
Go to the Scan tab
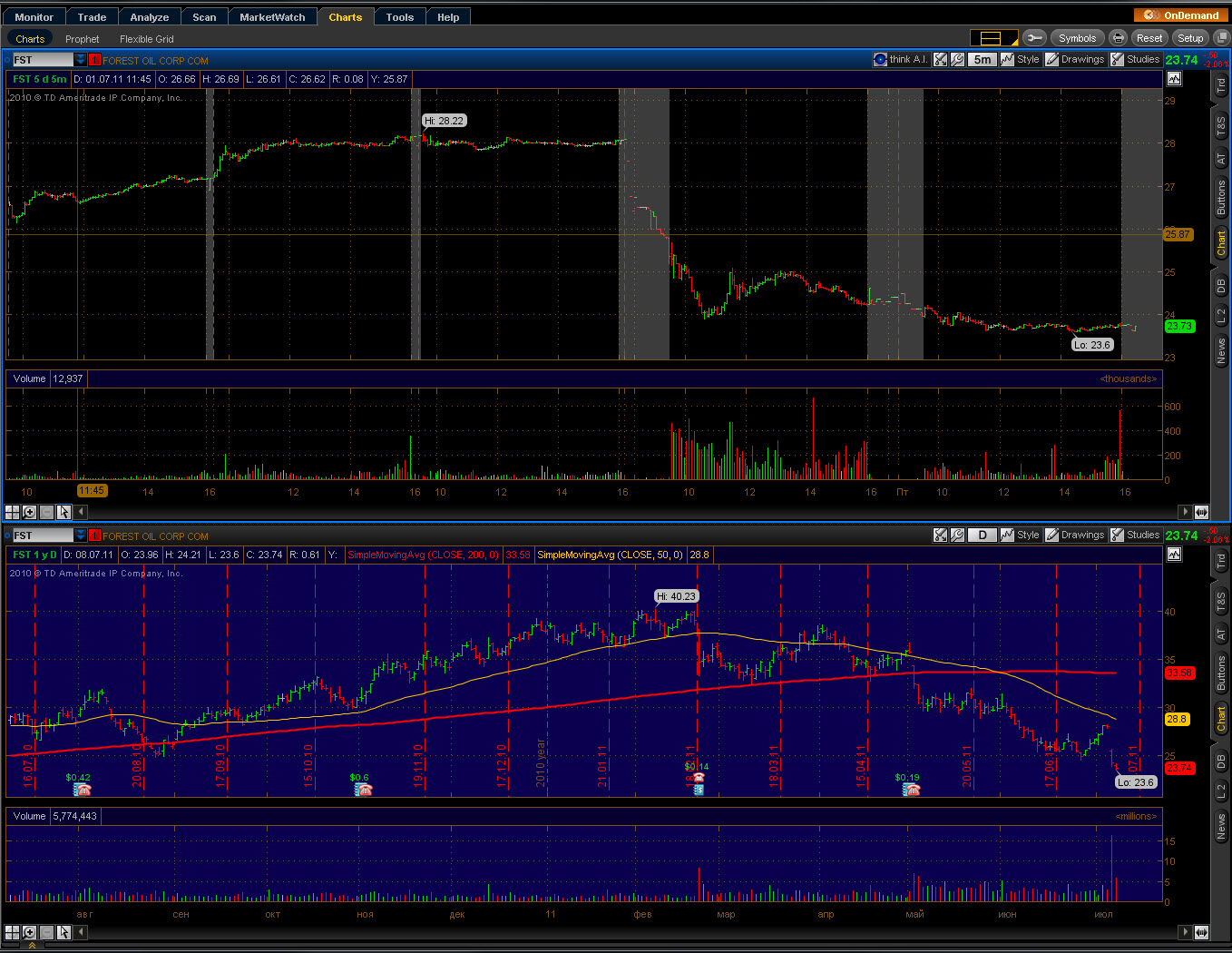click(205, 16)
